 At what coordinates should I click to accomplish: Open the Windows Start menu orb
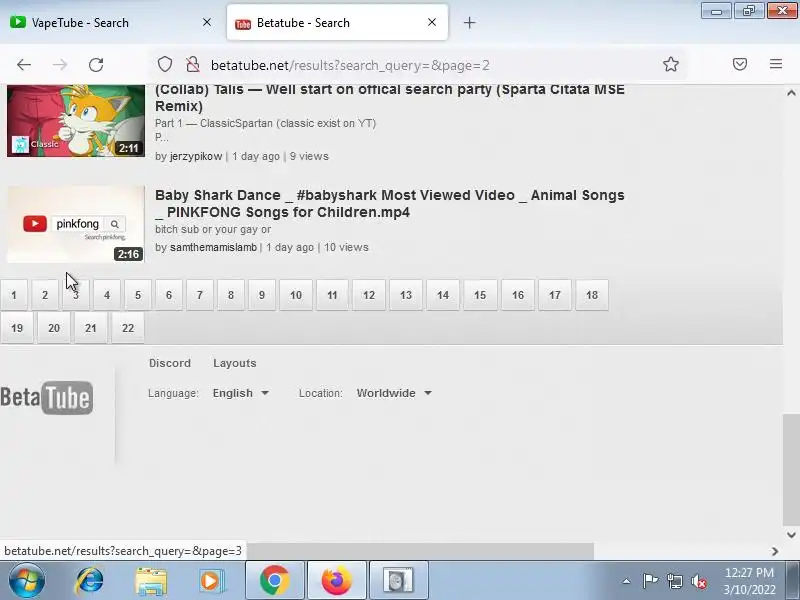(x=27, y=581)
